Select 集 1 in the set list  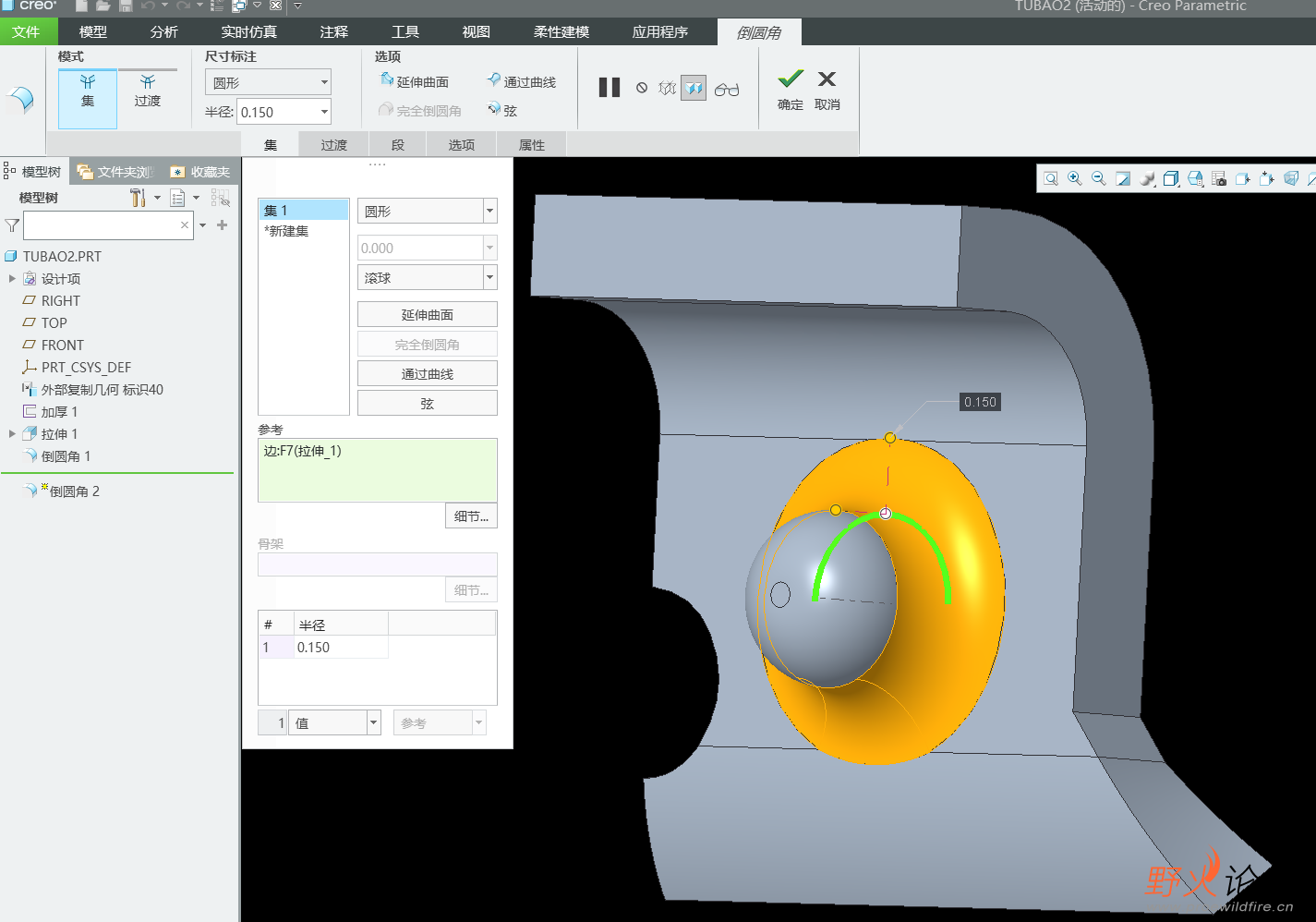[304, 211]
